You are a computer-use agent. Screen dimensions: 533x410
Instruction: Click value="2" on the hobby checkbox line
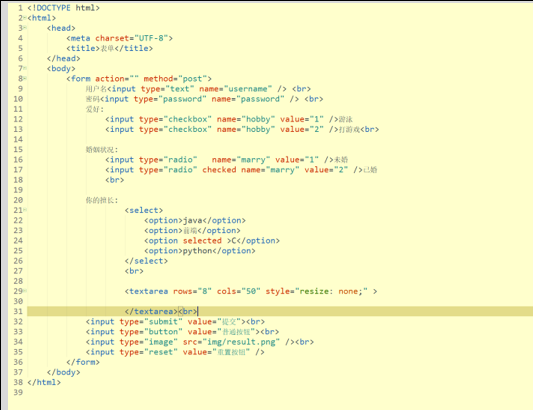click(x=302, y=129)
